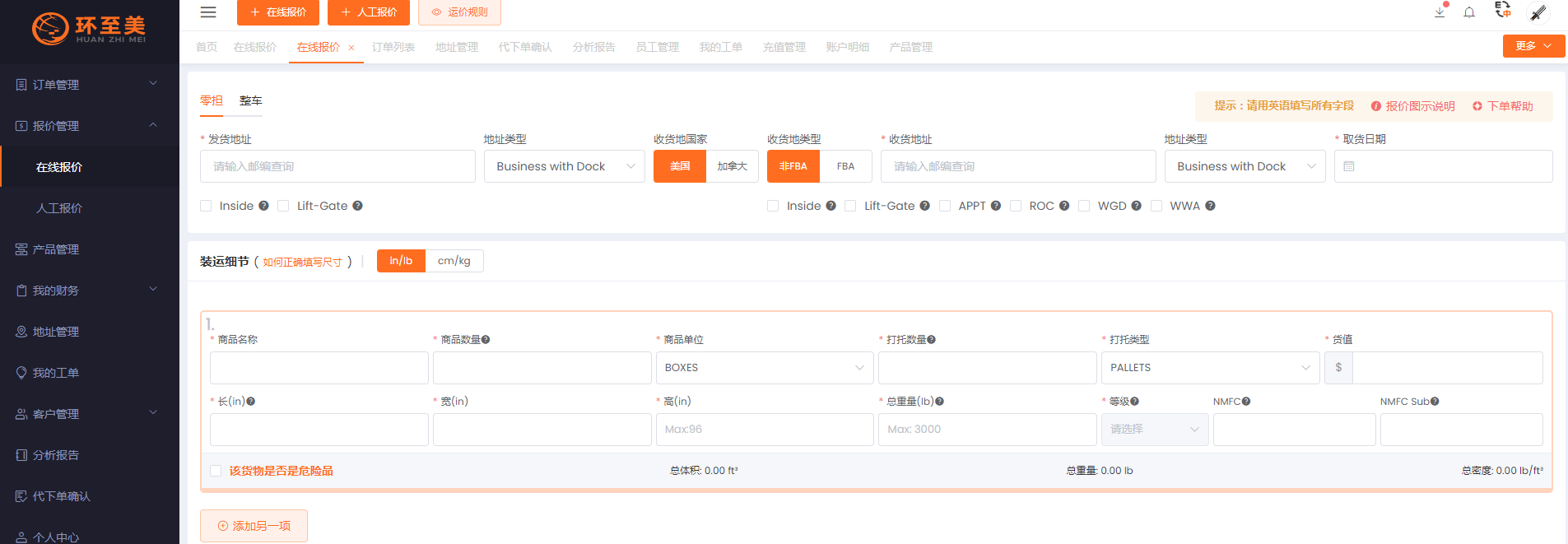Viewport: 1568px width, 544px height.
Task: Close the active 在线报价 tab
Action: [351, 48]
